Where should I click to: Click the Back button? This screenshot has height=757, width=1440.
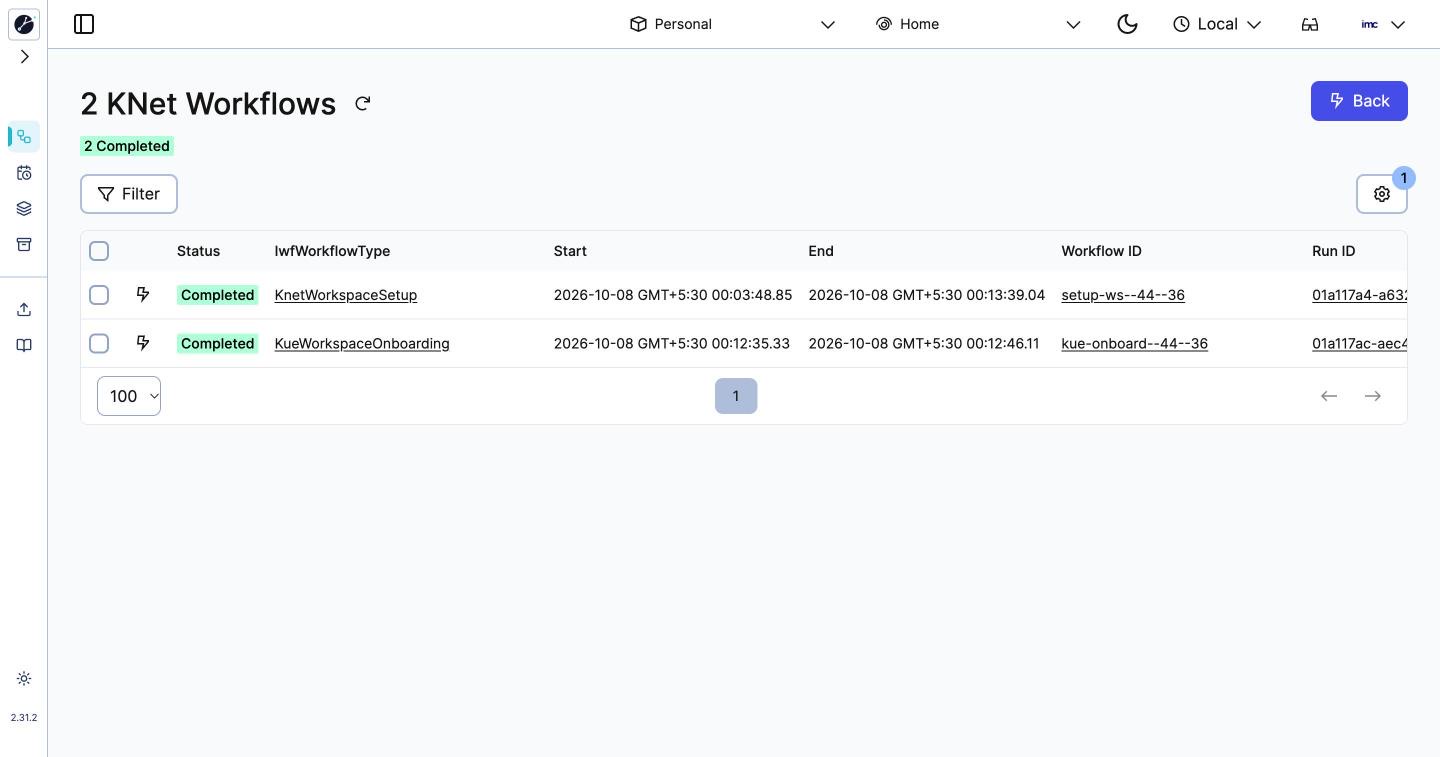click(x=1359, y=101)
